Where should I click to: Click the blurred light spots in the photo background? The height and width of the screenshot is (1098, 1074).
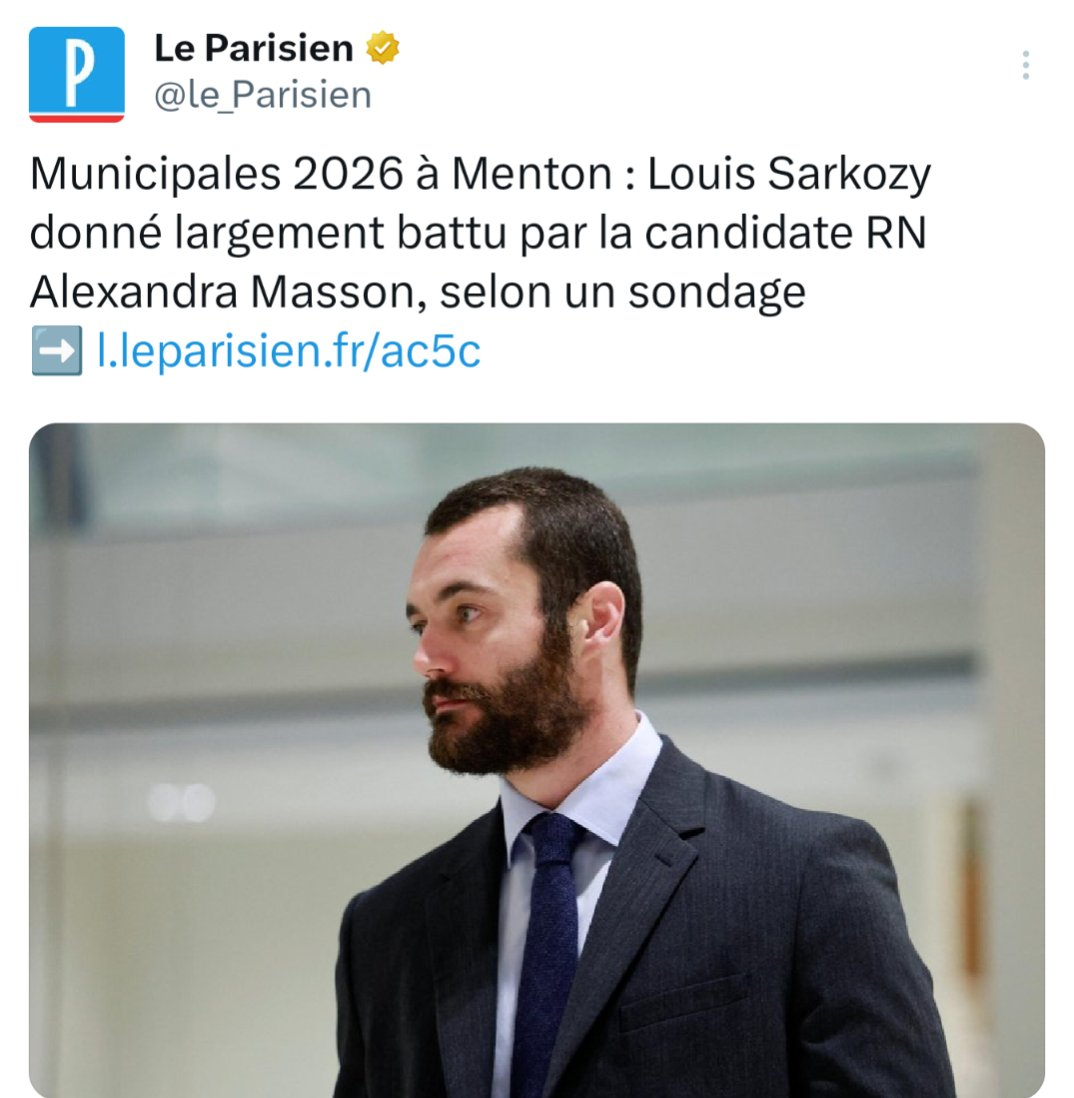[x=182, y=802]
